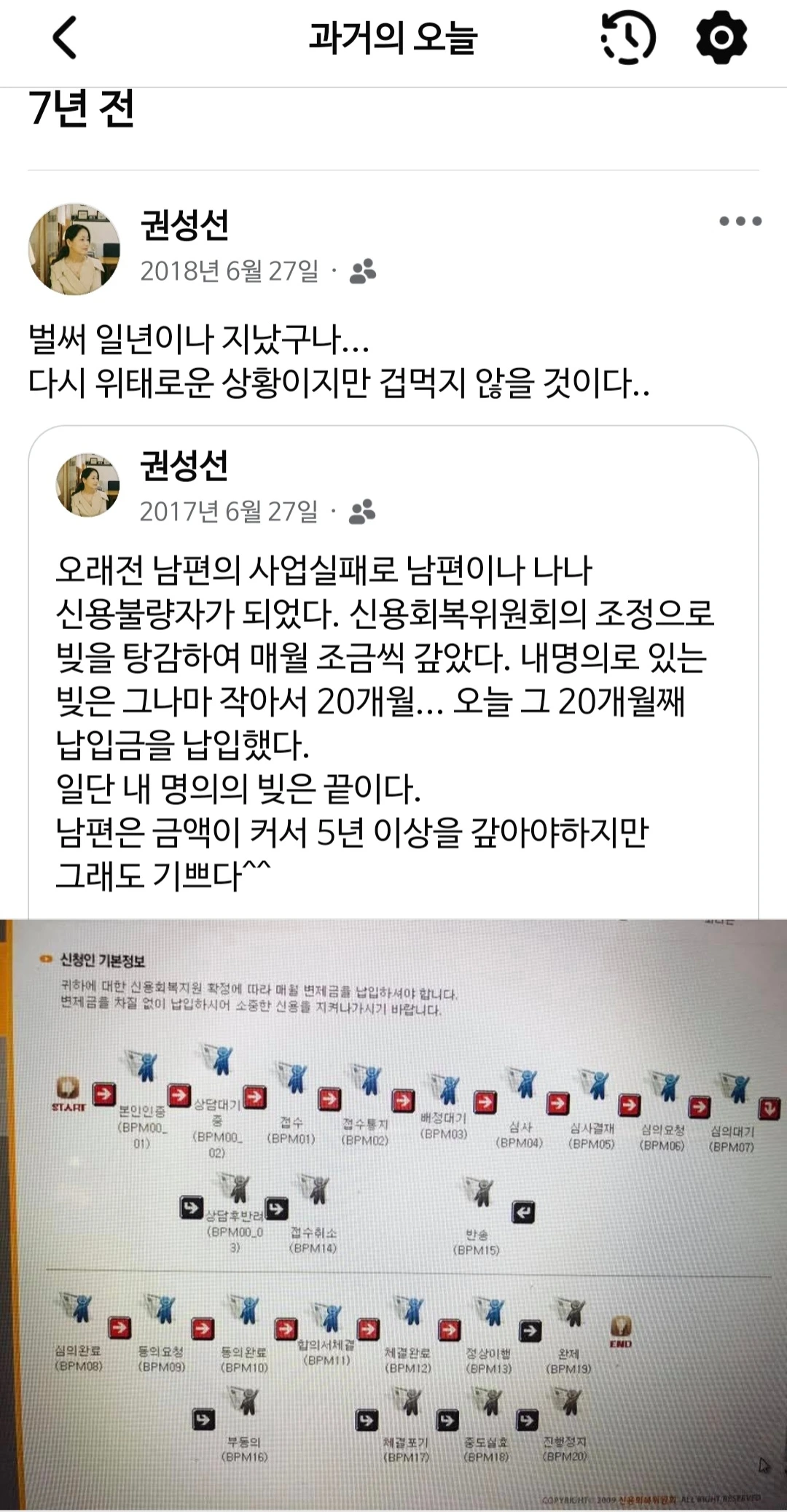Tap the 과거의 오늘 page title
Viewport: 787px width, 1512px height.
click(393, 38)
